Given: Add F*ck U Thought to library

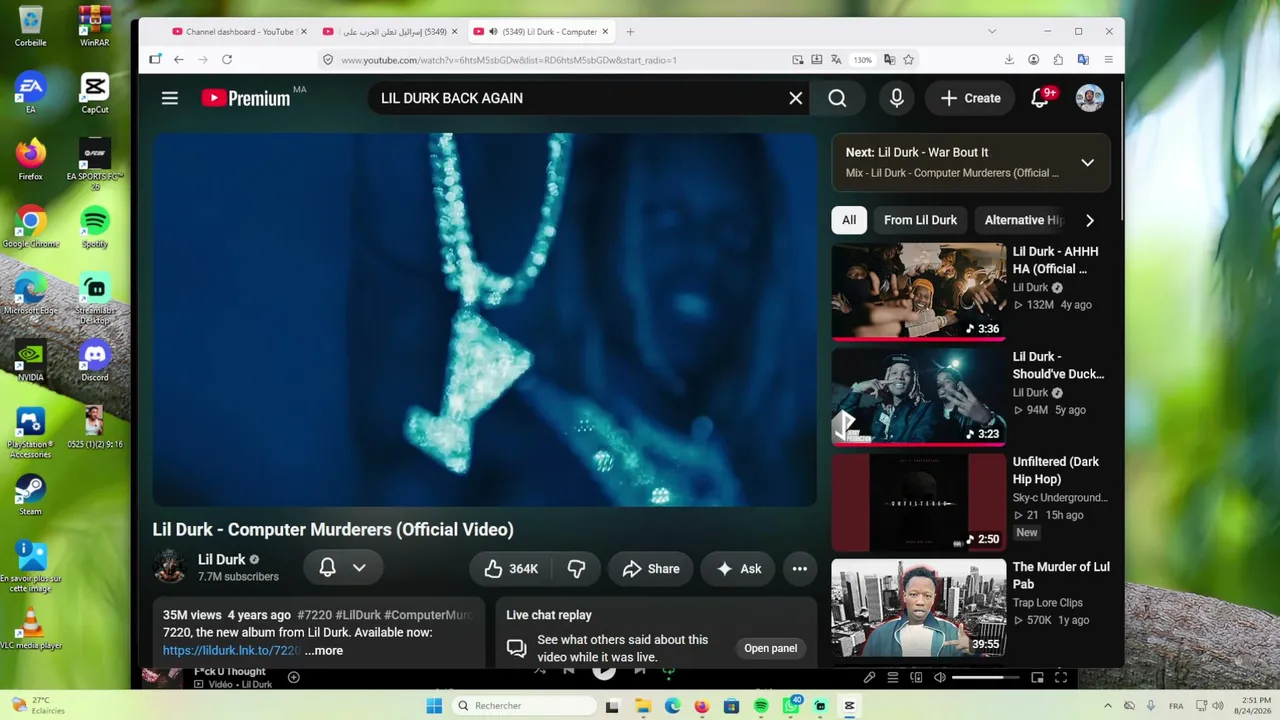Looking at the screenshot, I should 293,677.
